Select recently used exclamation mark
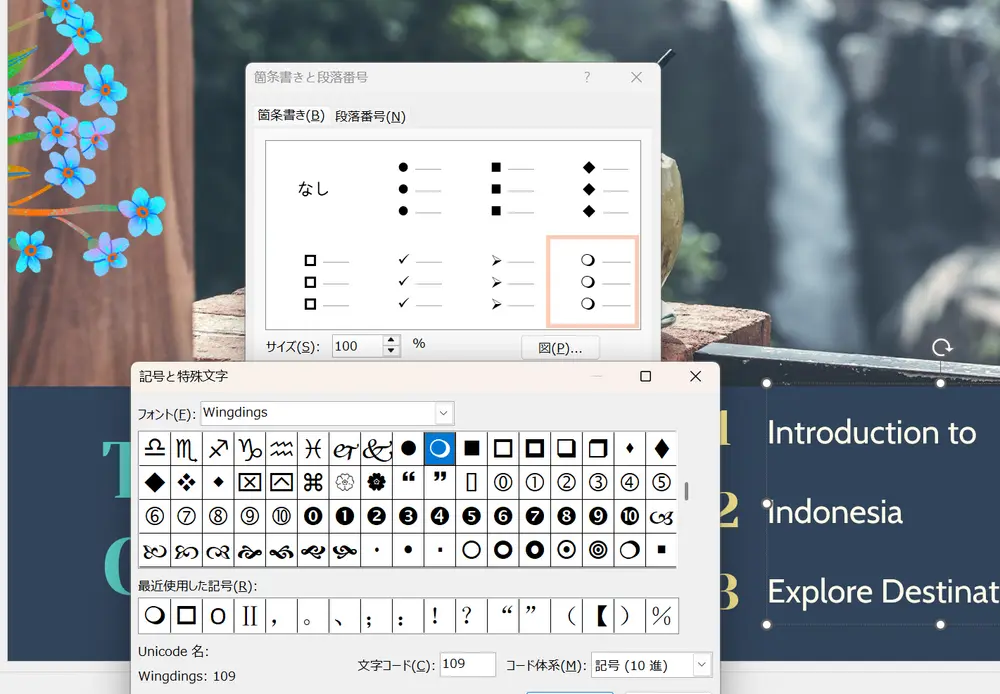Image resolution: width=1000 pixels, height=694 pixels. pos(440,616)
